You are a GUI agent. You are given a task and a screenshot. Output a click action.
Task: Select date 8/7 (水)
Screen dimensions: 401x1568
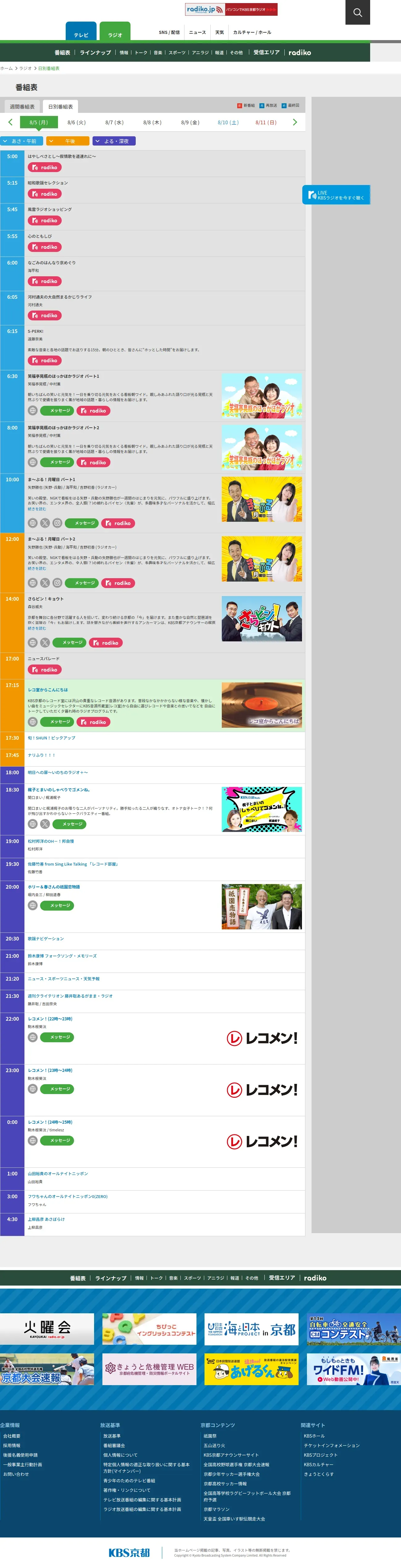coord(114,122)
